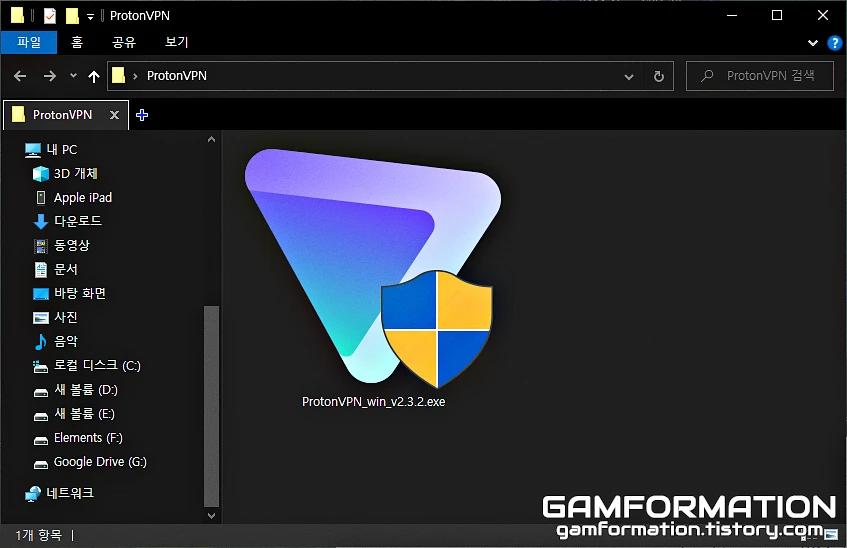
Task: Add a new tab with plus icon
Action: [142, 115]
